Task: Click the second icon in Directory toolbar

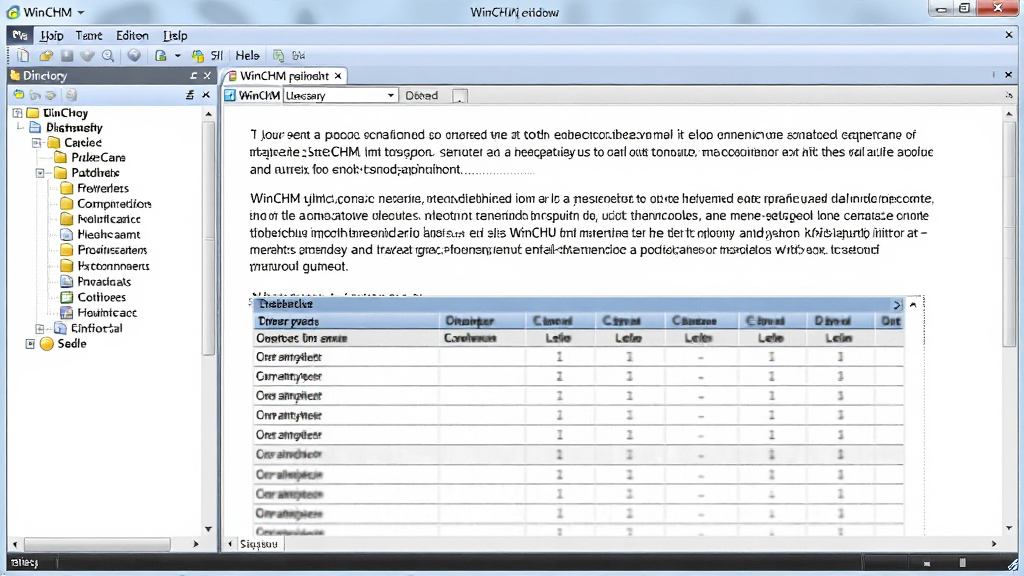Action: pos(35,95)
